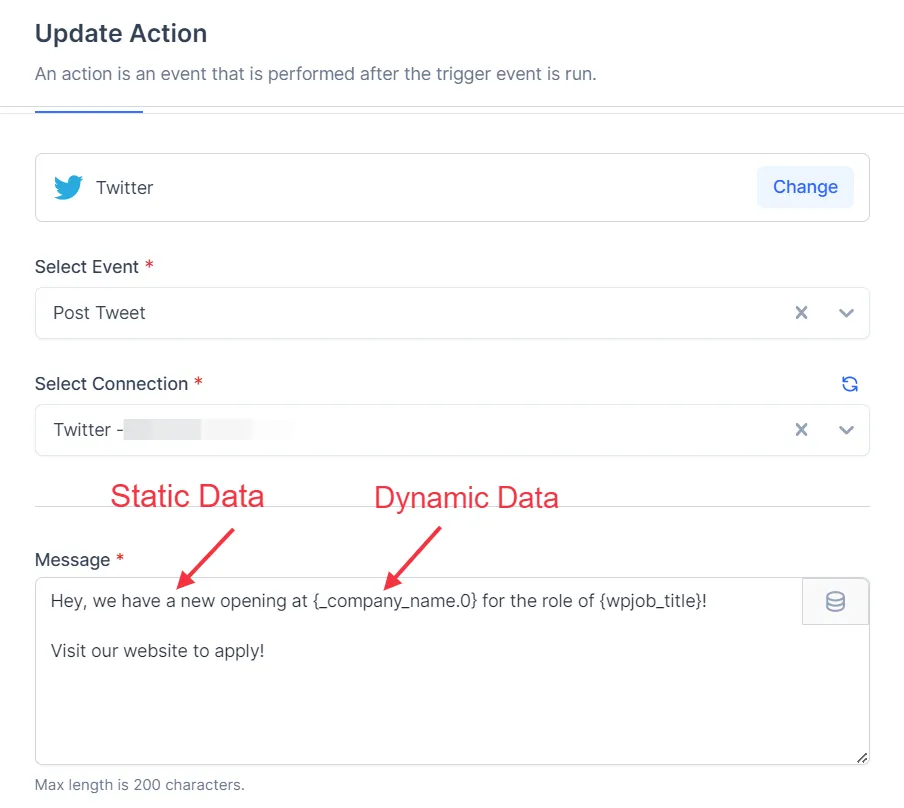Click the Post Tweet field
This screenshot has width=904, height=808.
pyautogui.click(x=400, y=312)
